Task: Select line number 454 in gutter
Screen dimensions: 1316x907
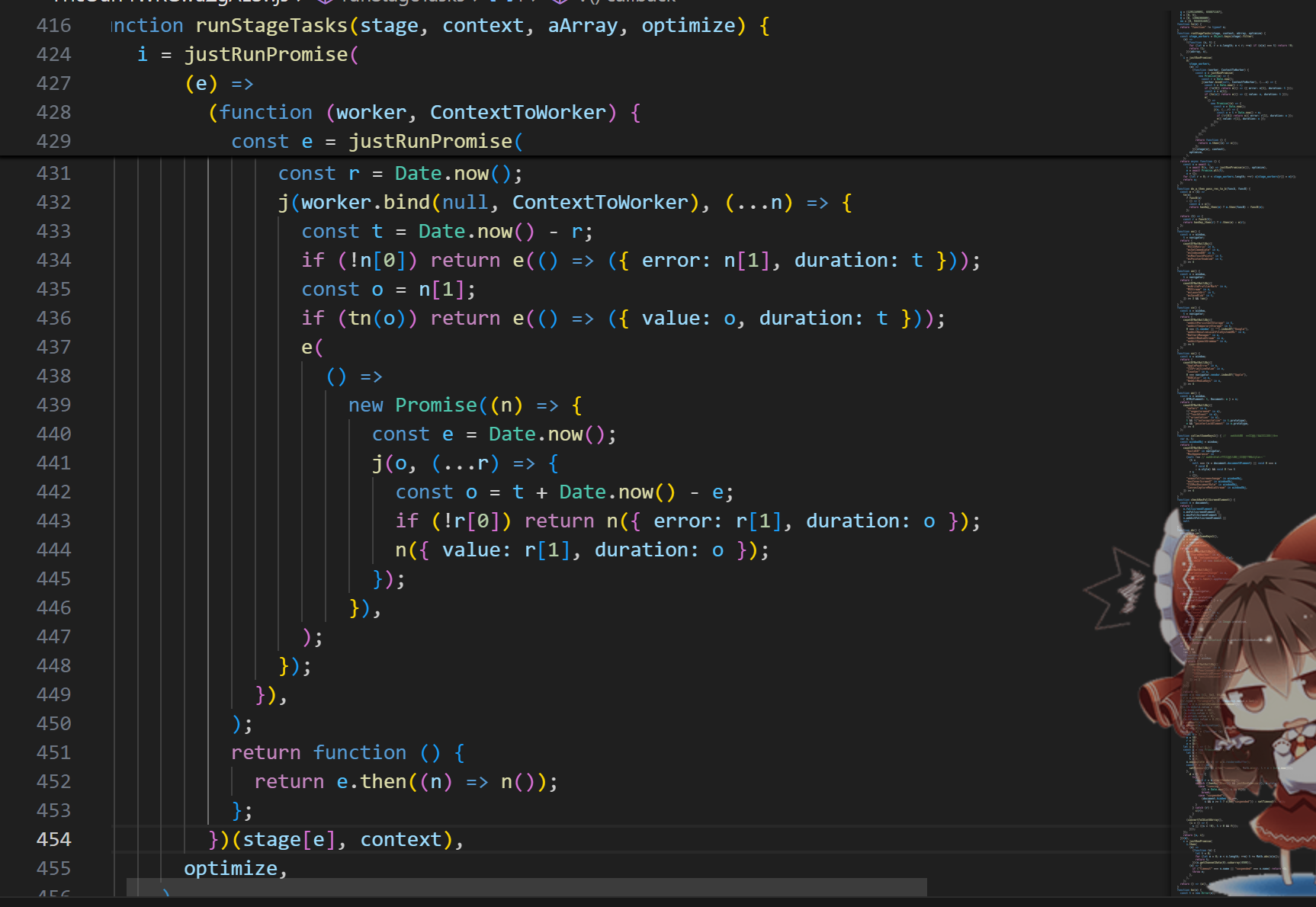Action: pos(53,840)
